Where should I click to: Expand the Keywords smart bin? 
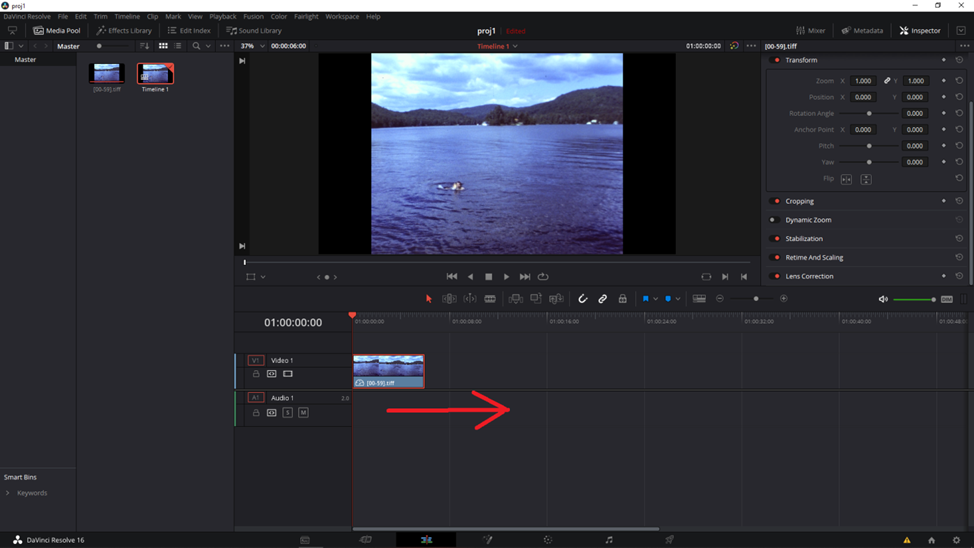[x=7, y=493]
